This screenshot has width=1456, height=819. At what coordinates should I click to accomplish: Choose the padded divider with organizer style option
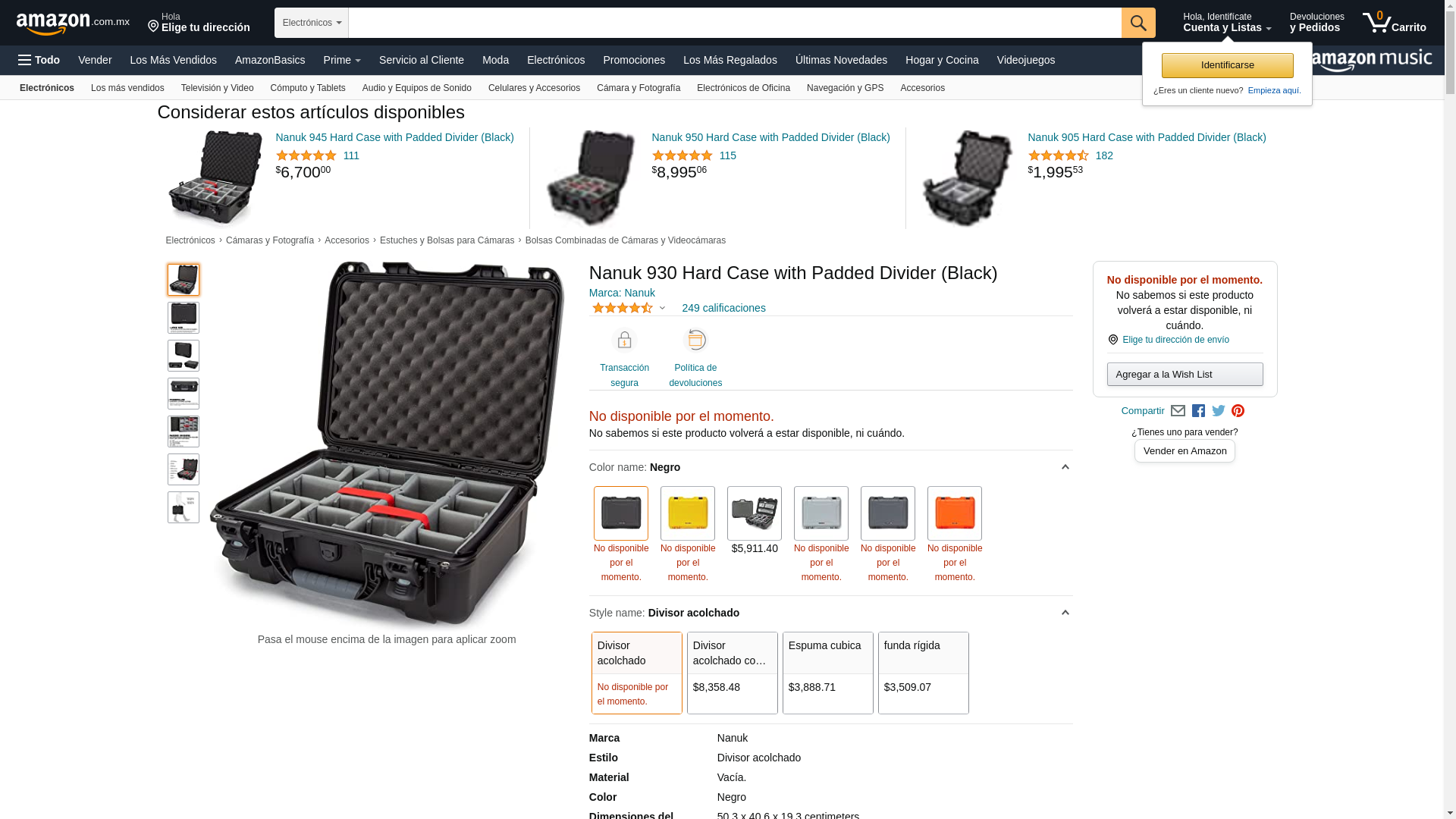click(x=733, y=673)
